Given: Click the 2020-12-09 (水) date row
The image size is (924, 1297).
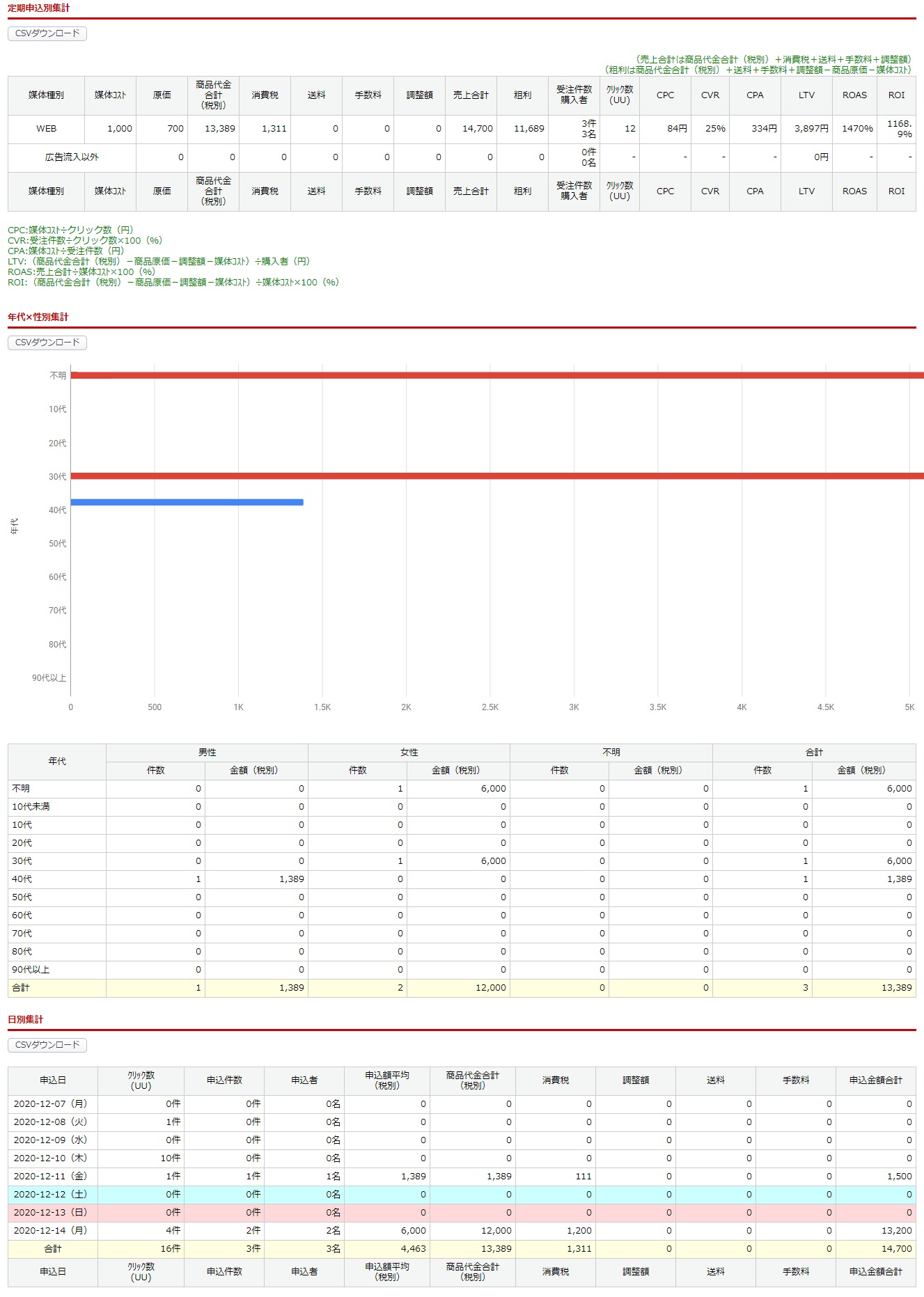Looking at the screenshot, I should tap(462, 1140).
